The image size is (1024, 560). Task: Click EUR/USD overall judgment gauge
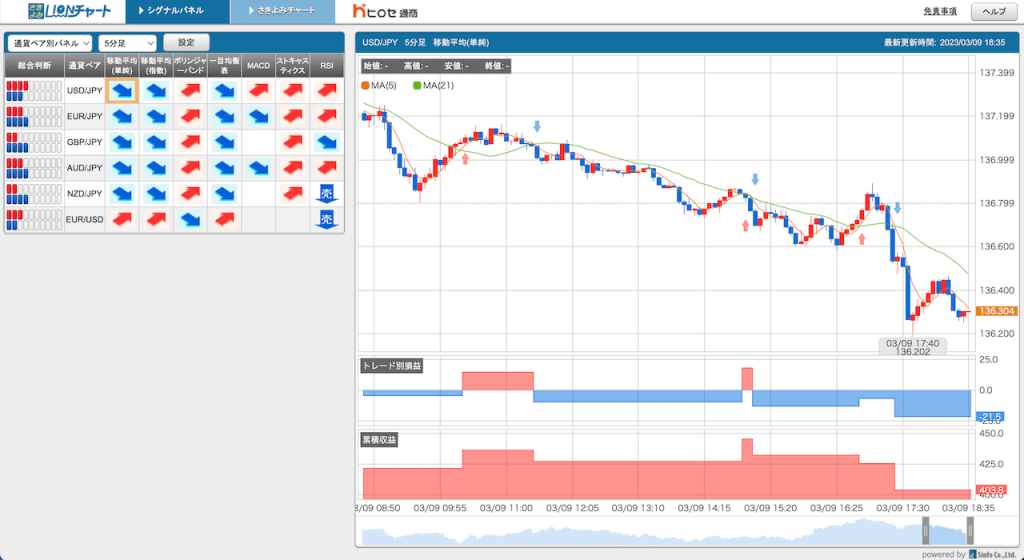(34, 220)
